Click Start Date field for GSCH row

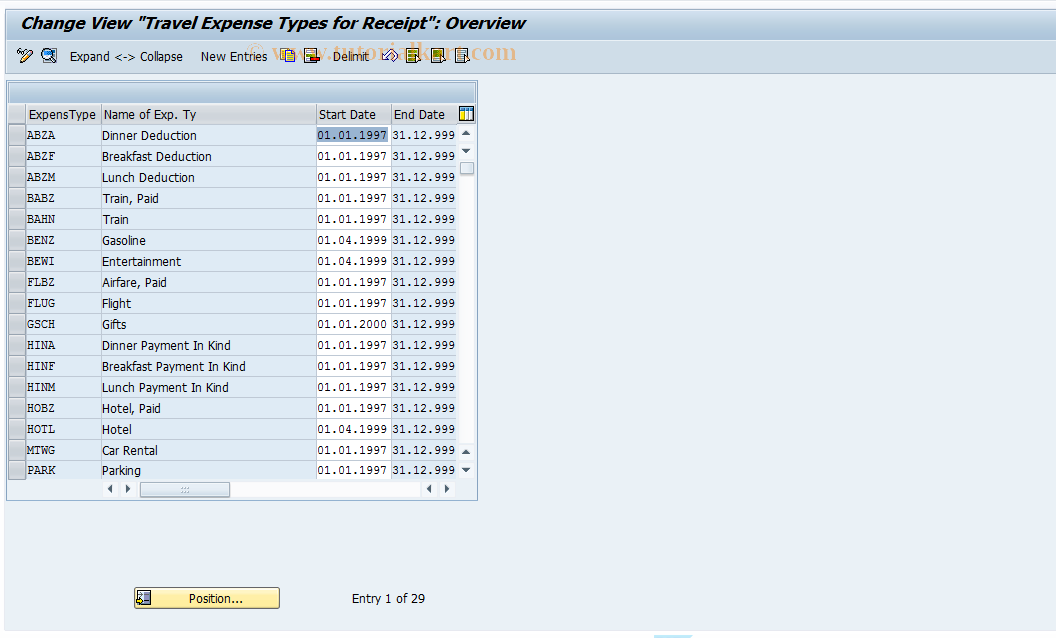pos(352,324)
